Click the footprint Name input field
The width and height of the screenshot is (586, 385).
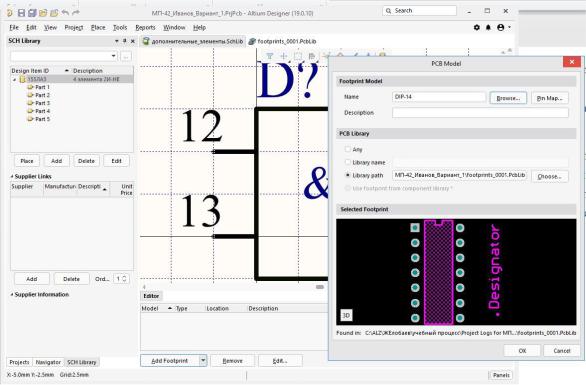(439, 97)
